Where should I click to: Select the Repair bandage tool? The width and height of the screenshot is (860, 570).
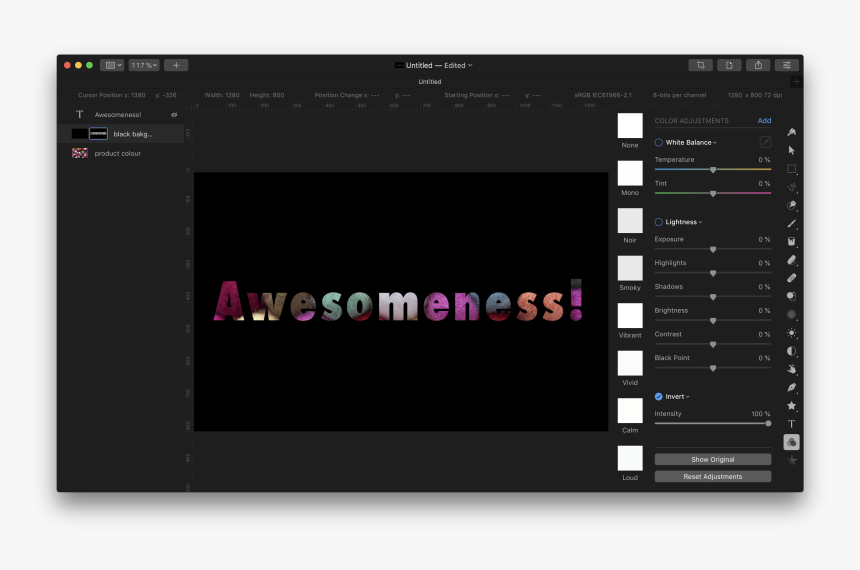(x=791, y=278)
